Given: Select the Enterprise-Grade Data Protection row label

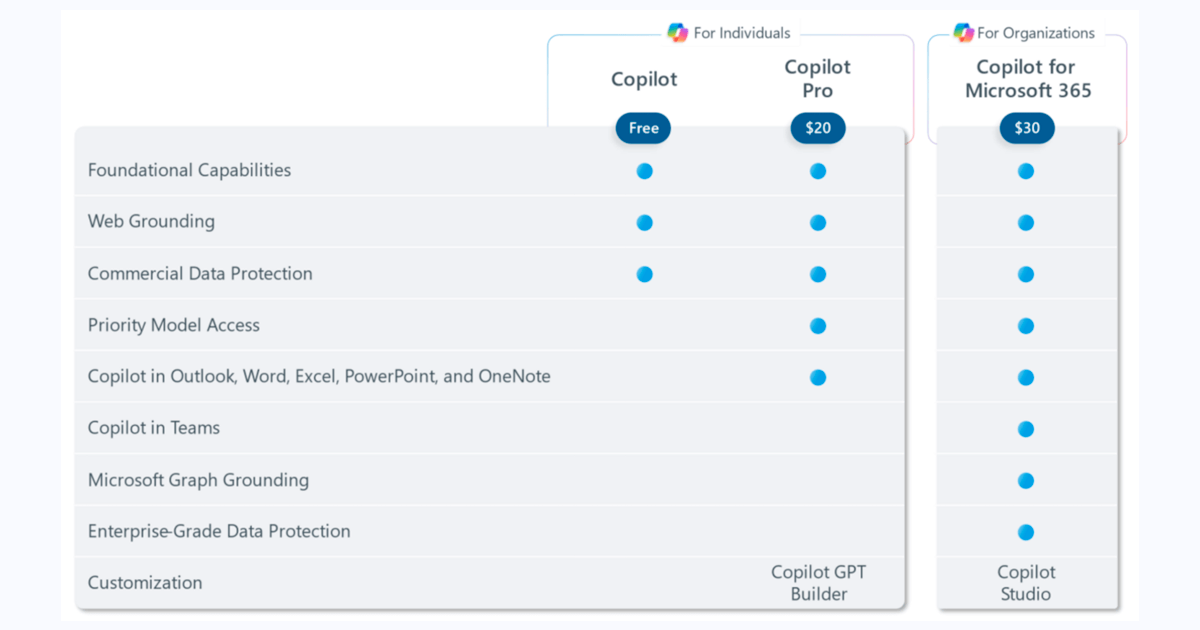Looking at the screenshot, I should click(219, 531).
